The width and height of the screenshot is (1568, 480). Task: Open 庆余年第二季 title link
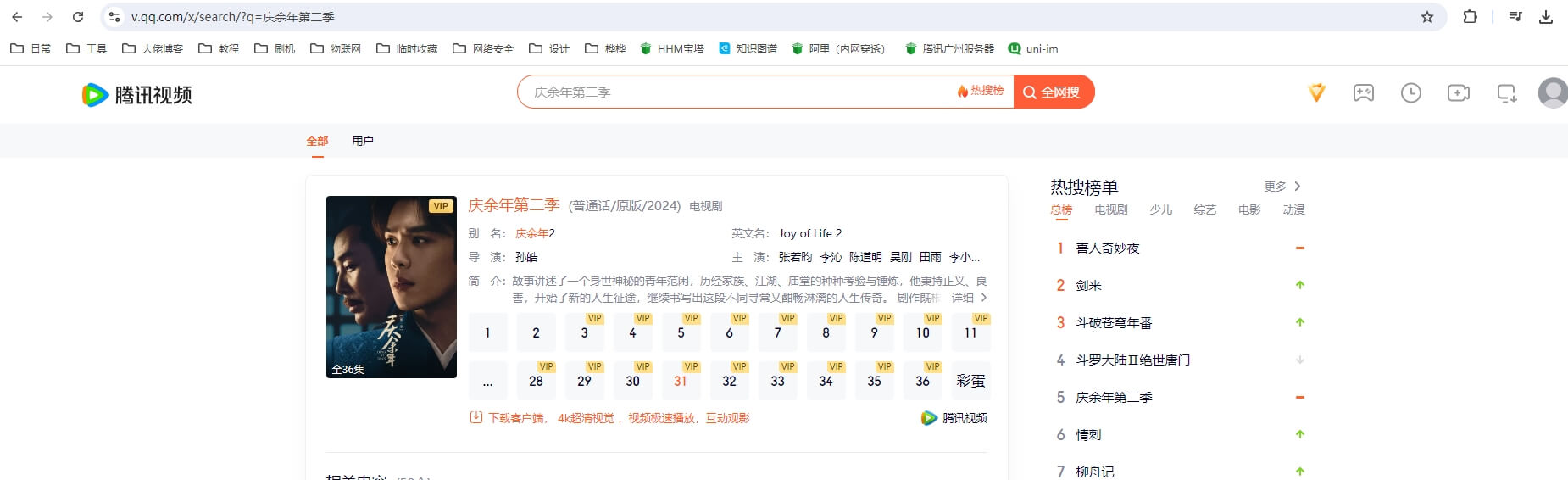514,205
